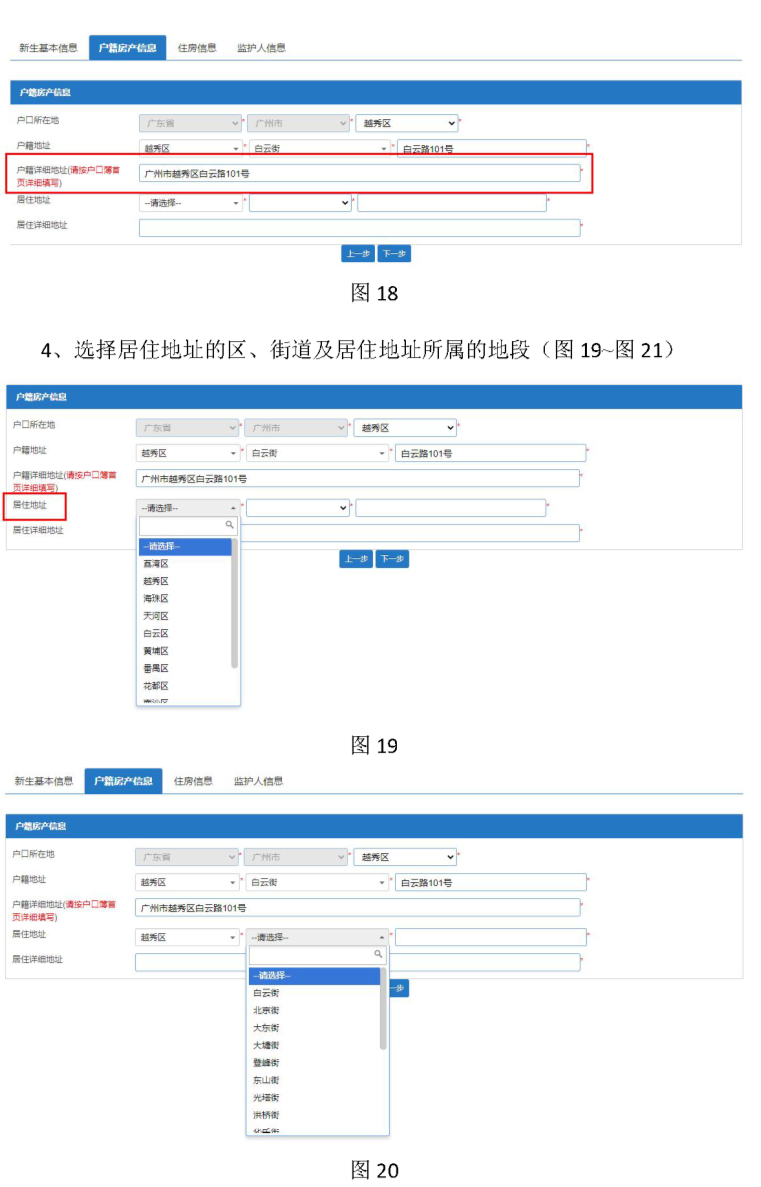Choose 荔湾区 in district list
Viewport: 761px width, 1187px height.
click(185, 564)
